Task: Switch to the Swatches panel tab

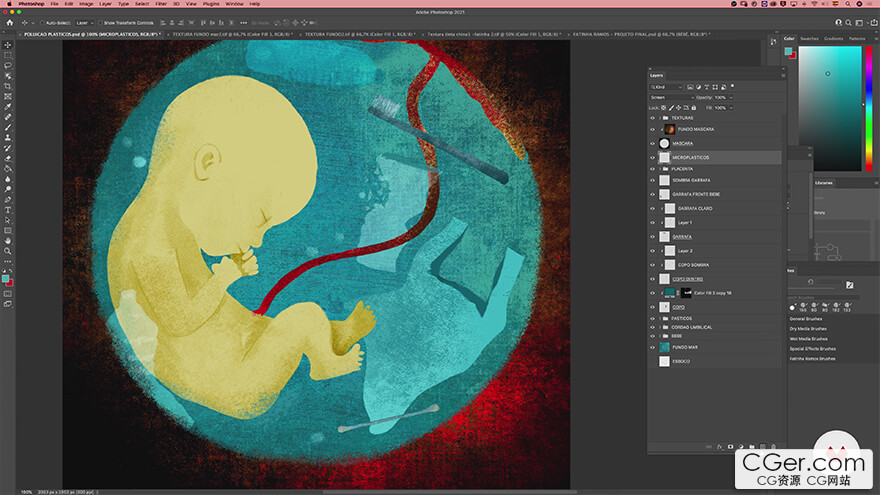Action: pyautogui.click(x=809, y=39)
